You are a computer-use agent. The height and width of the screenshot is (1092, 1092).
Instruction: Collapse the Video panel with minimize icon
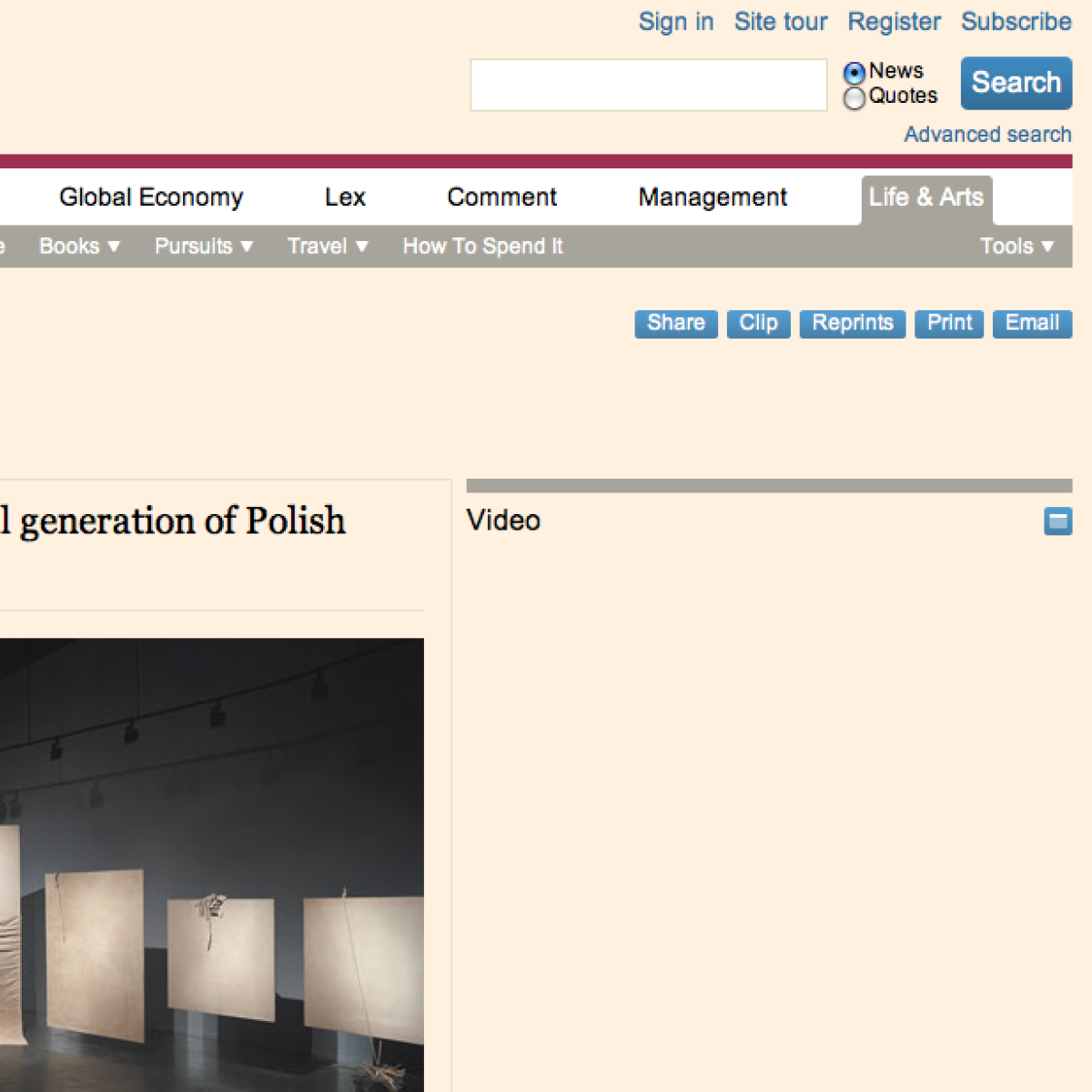point(1057,521)
